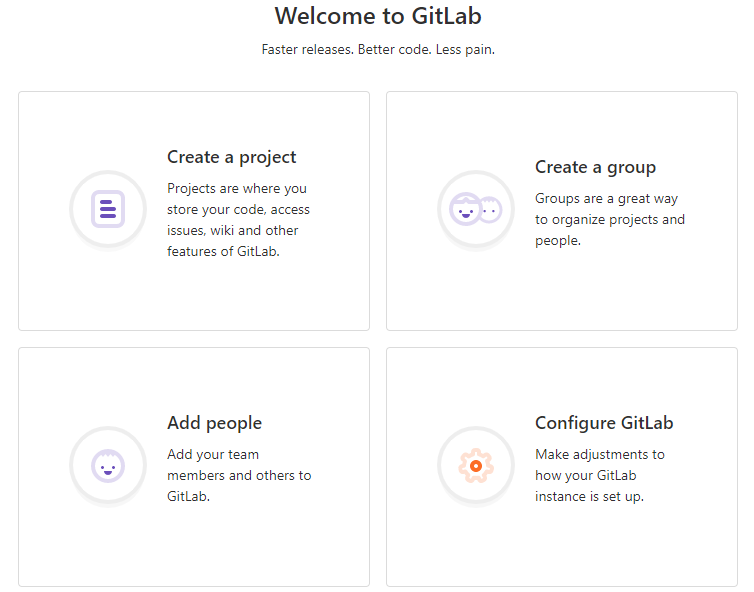The height and width of the screenshot is (592, 754).
Task: Click the two-faces group icon
Action: (475, 209)
